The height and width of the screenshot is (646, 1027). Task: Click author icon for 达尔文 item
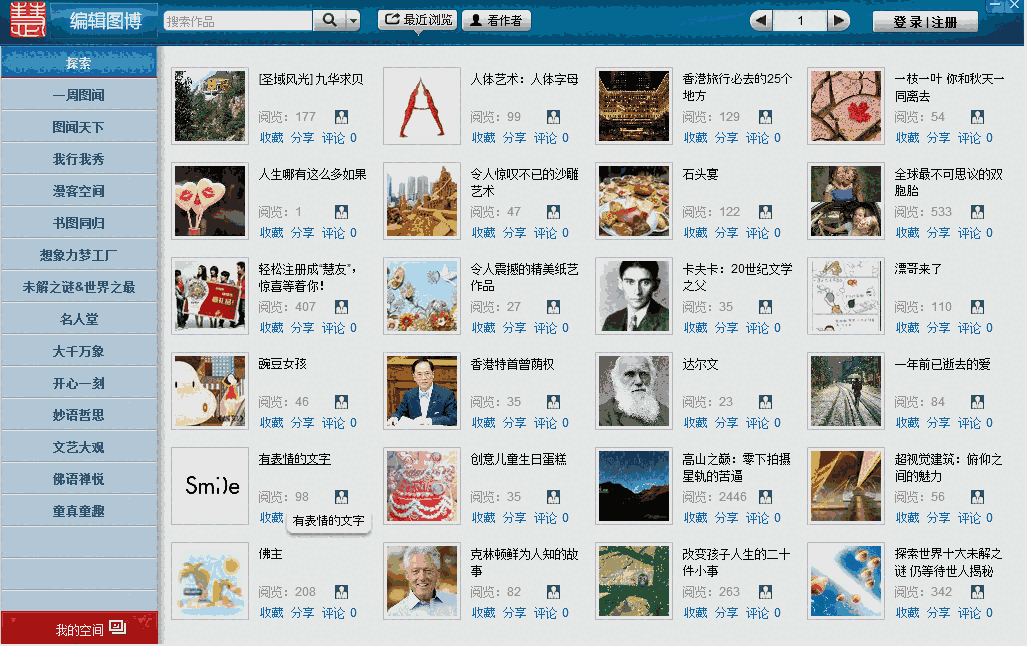[x=766, y=402]
